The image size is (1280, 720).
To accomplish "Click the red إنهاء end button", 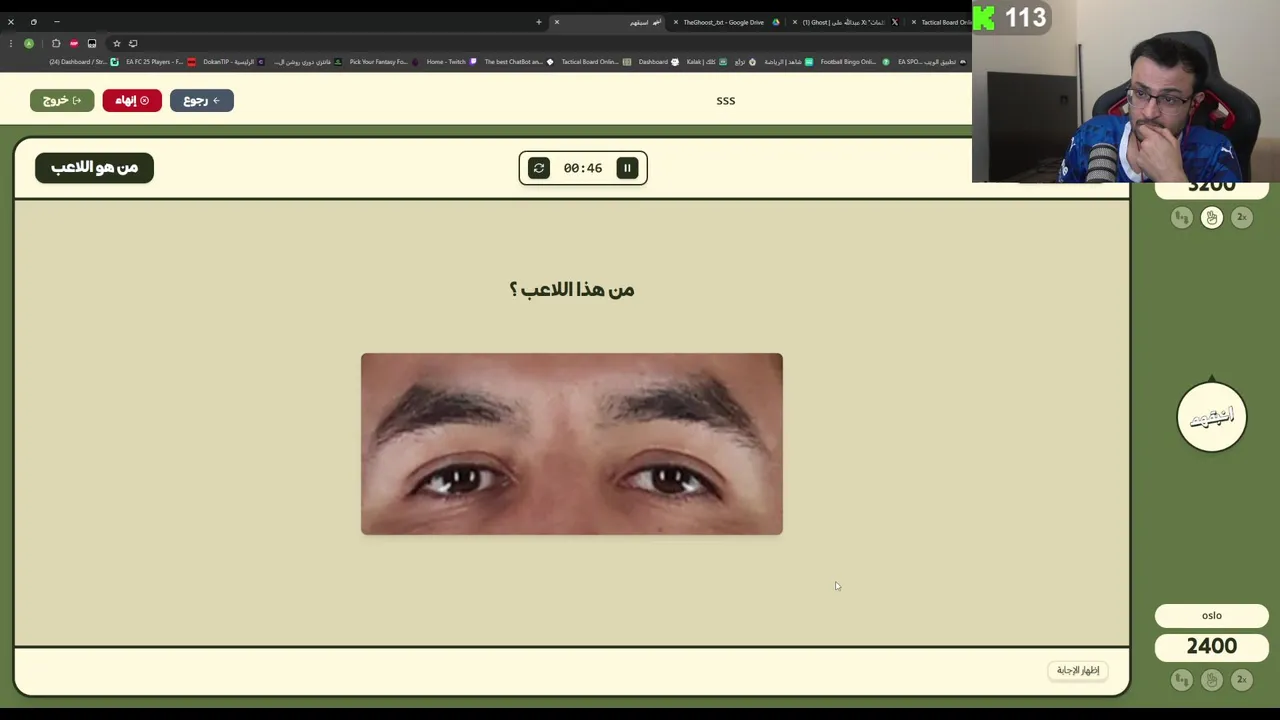I will click(132, 100).
